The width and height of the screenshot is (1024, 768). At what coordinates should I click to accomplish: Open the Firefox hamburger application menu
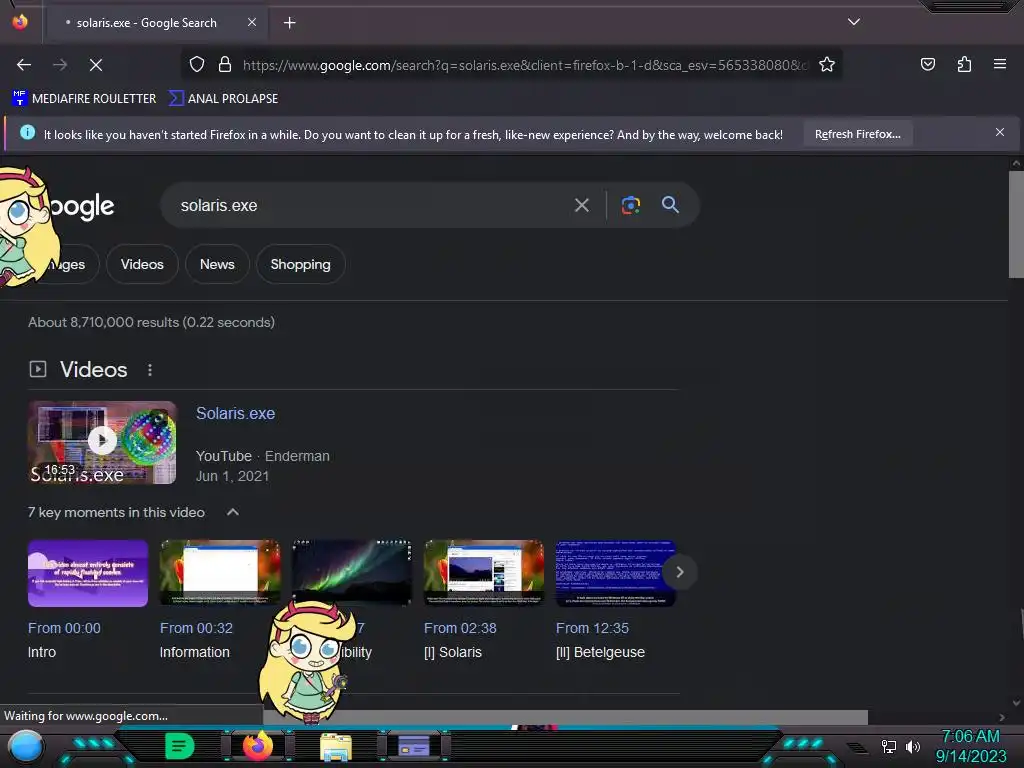pos(999,64)
